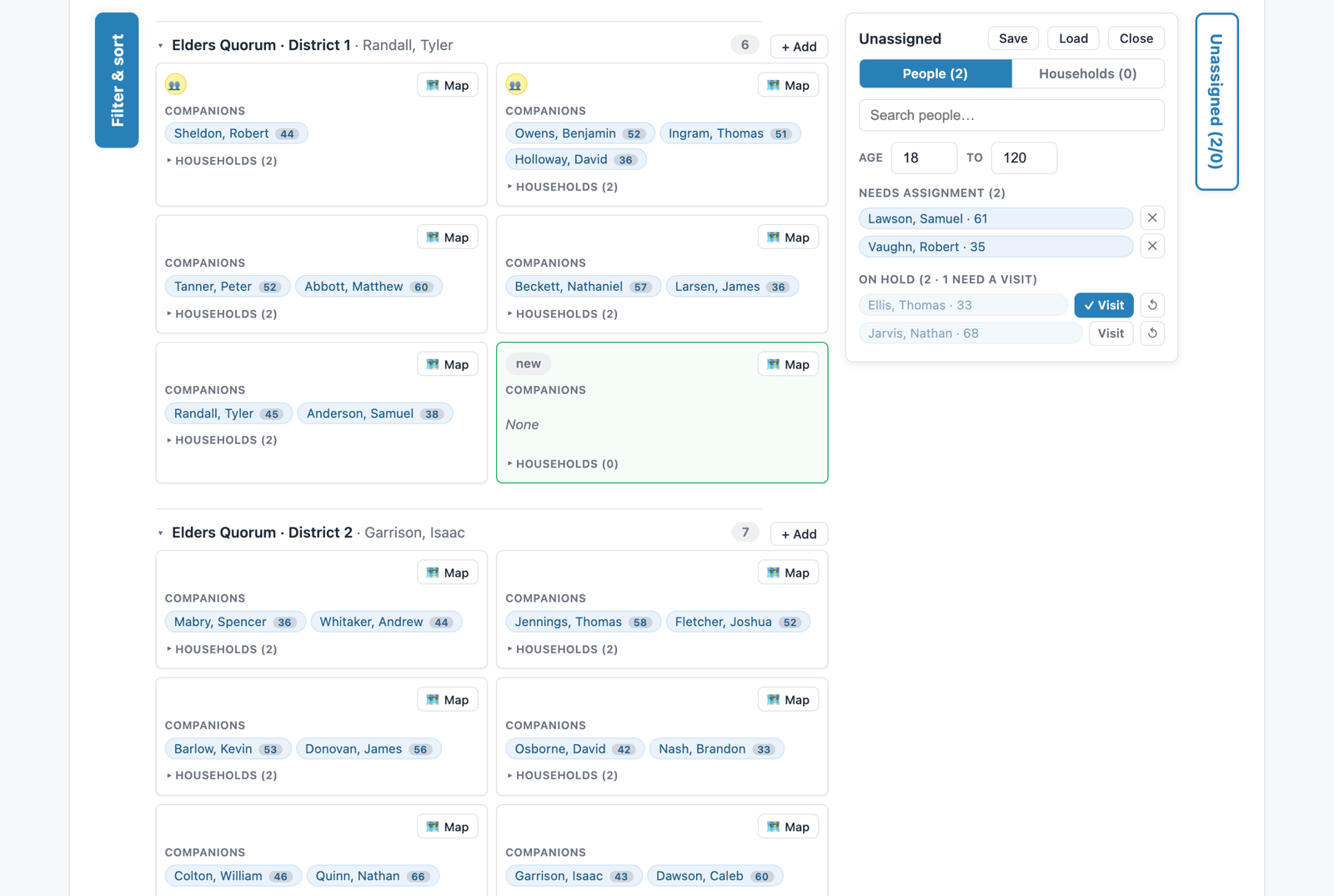Open Map for Beckett, Nathaniel companionship
Viewport: 1334px width, 896px height.
[788, 238]
